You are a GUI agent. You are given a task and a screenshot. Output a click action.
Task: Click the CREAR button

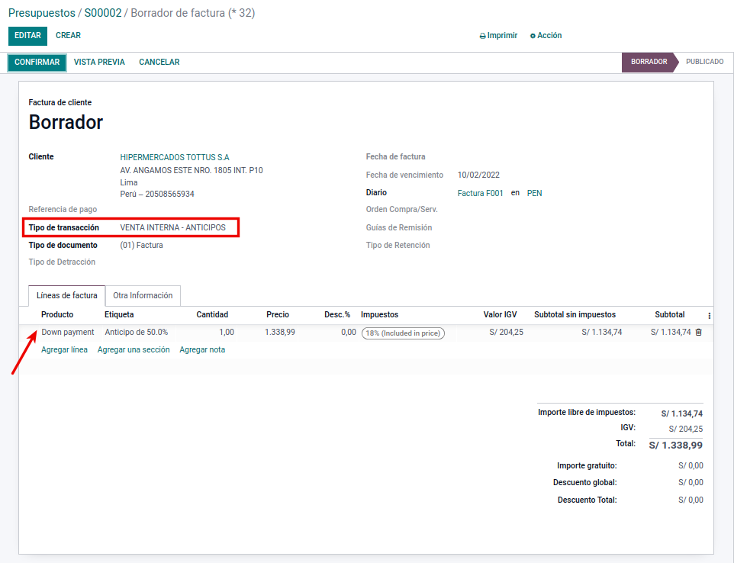(x=68, y=35)
